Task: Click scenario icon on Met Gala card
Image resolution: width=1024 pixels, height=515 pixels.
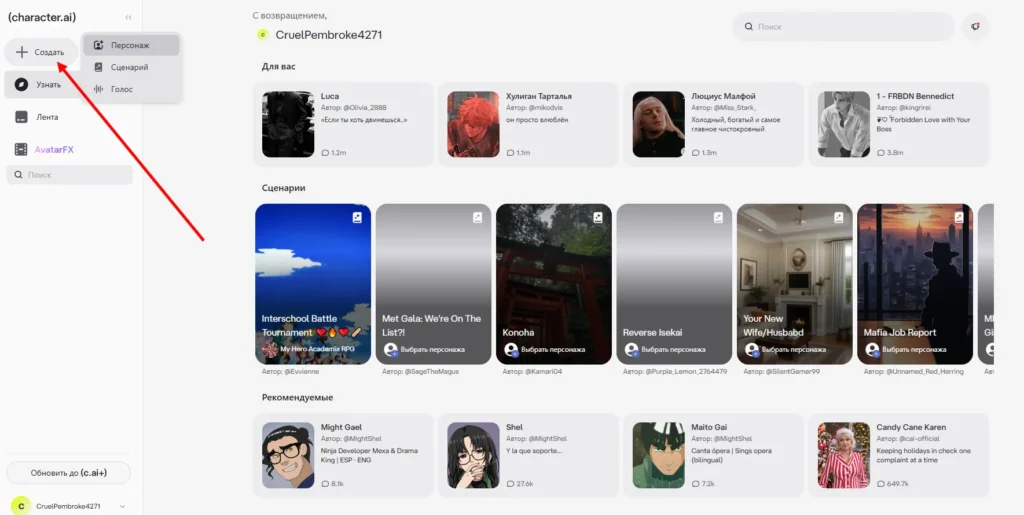Action: (x=477, y=217)
